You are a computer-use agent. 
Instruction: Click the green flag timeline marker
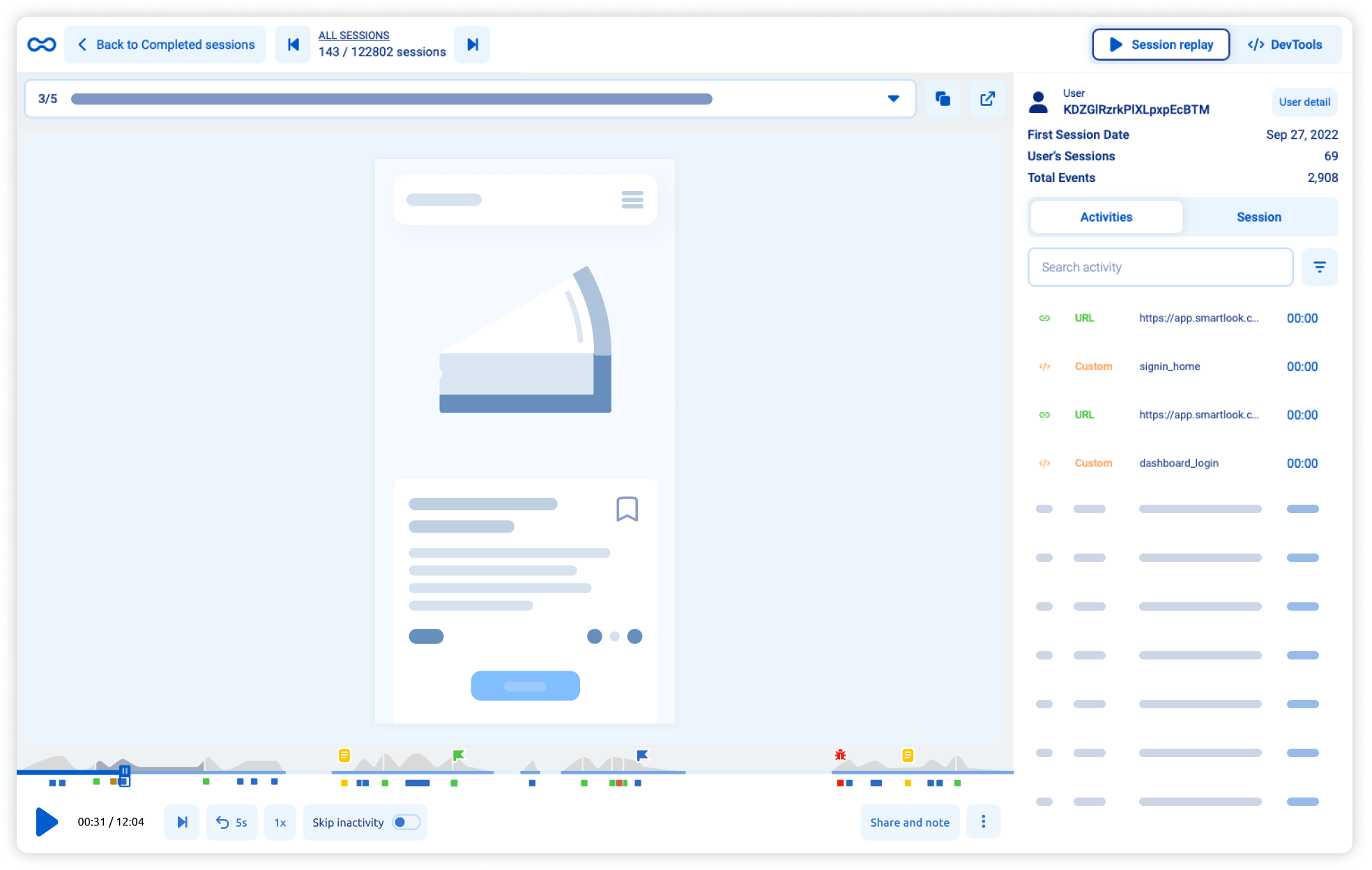(x=458, y=755)
